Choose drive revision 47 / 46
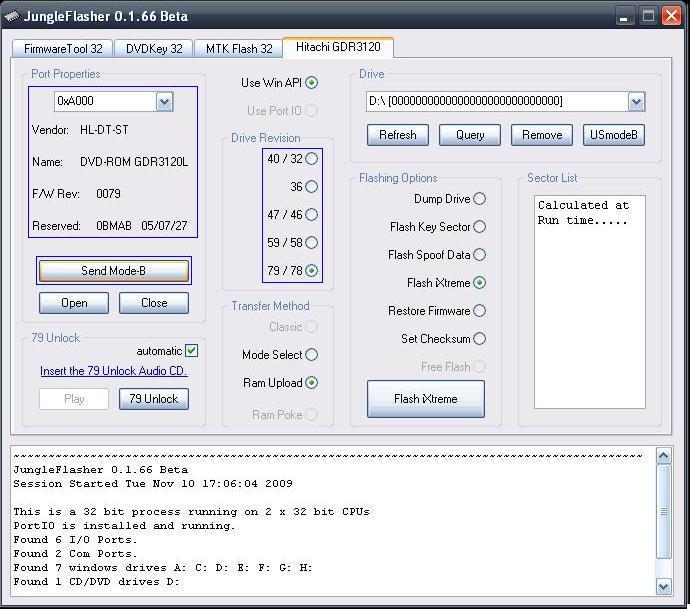This screenshot has height=609, width=690. pyautogui.click(x=312, y=215)
